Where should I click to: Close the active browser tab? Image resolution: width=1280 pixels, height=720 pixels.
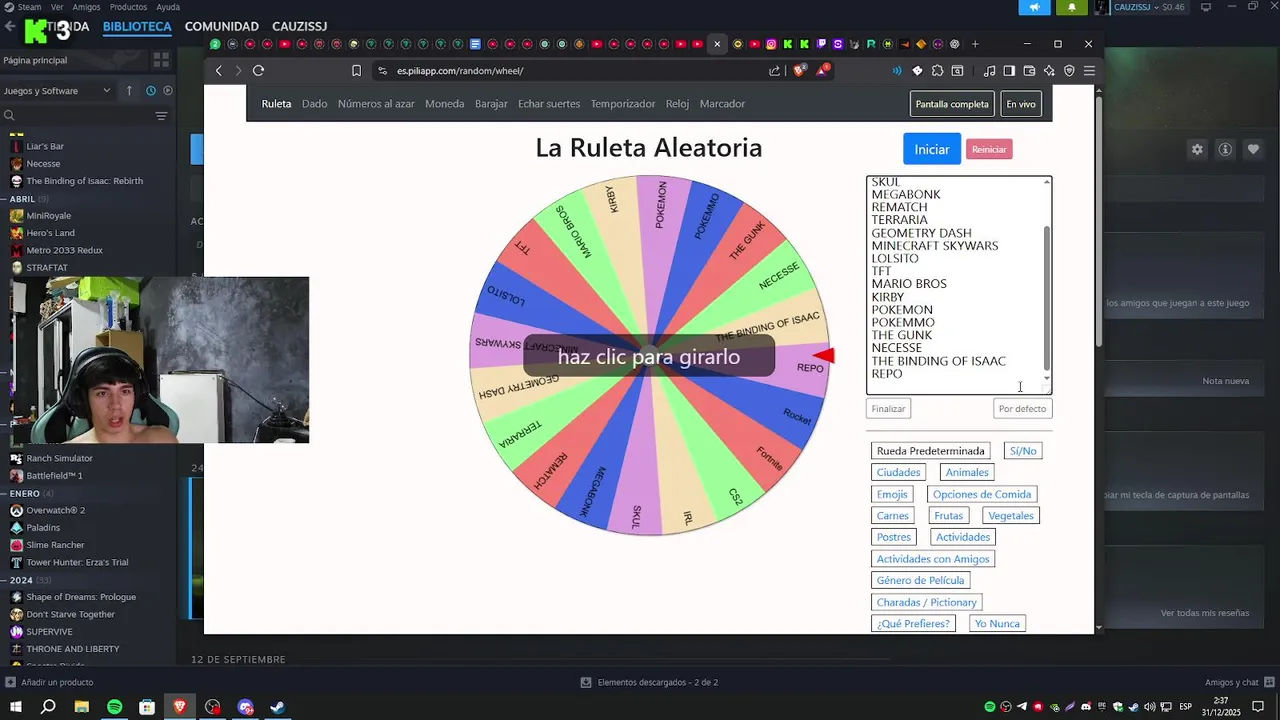pyautogui.click(x=717, y=44)
